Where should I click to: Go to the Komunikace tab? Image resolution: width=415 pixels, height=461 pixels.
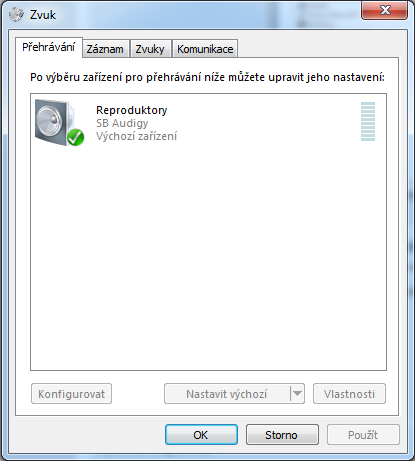(x=205, y=49)
